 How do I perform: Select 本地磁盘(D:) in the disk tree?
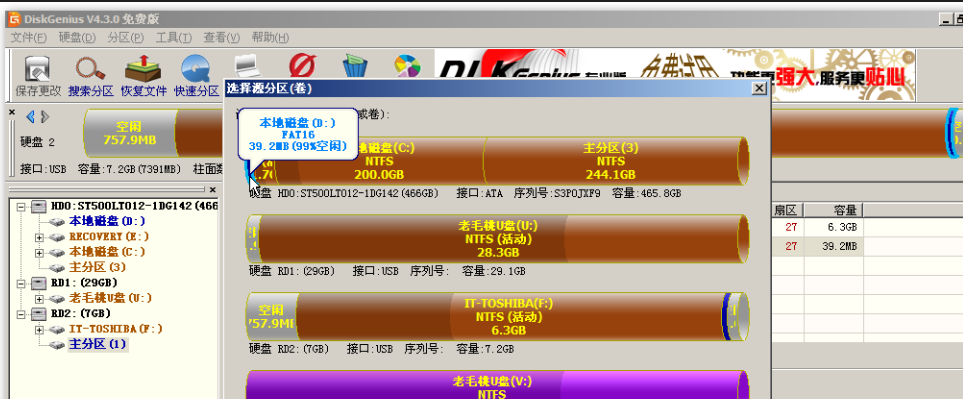[107, 221]
